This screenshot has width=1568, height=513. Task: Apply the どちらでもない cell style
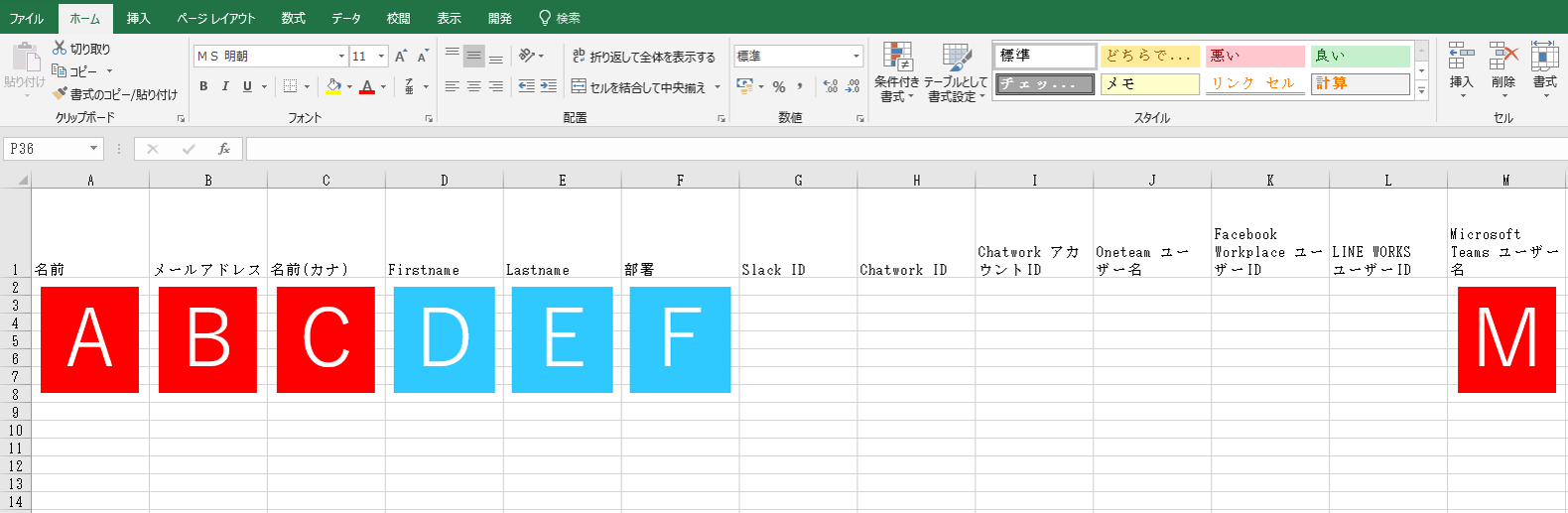[1150, 56]
